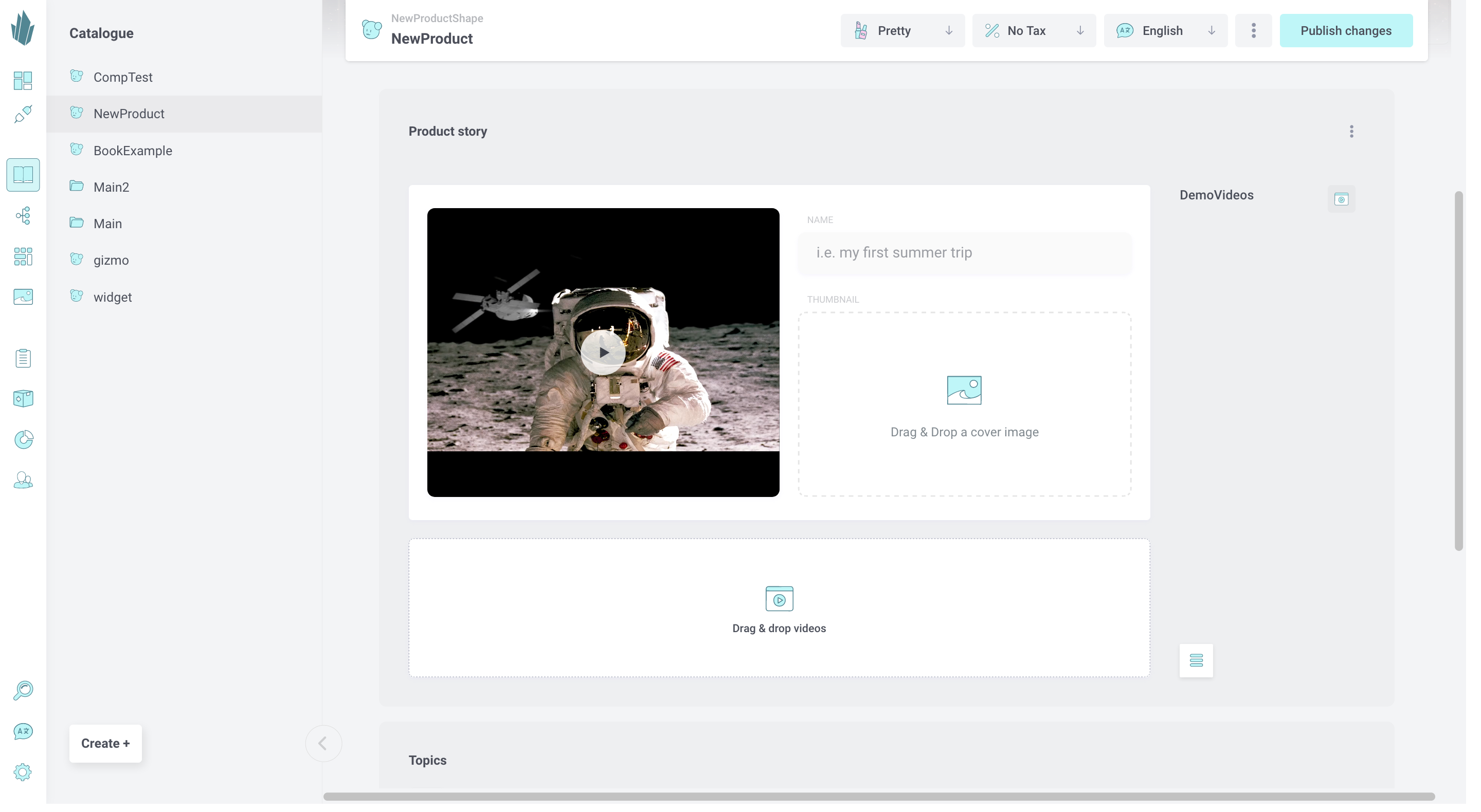Open the rocket getting-started icon
The width and height of the screenshot is (1481, 812).
point(23,115)
